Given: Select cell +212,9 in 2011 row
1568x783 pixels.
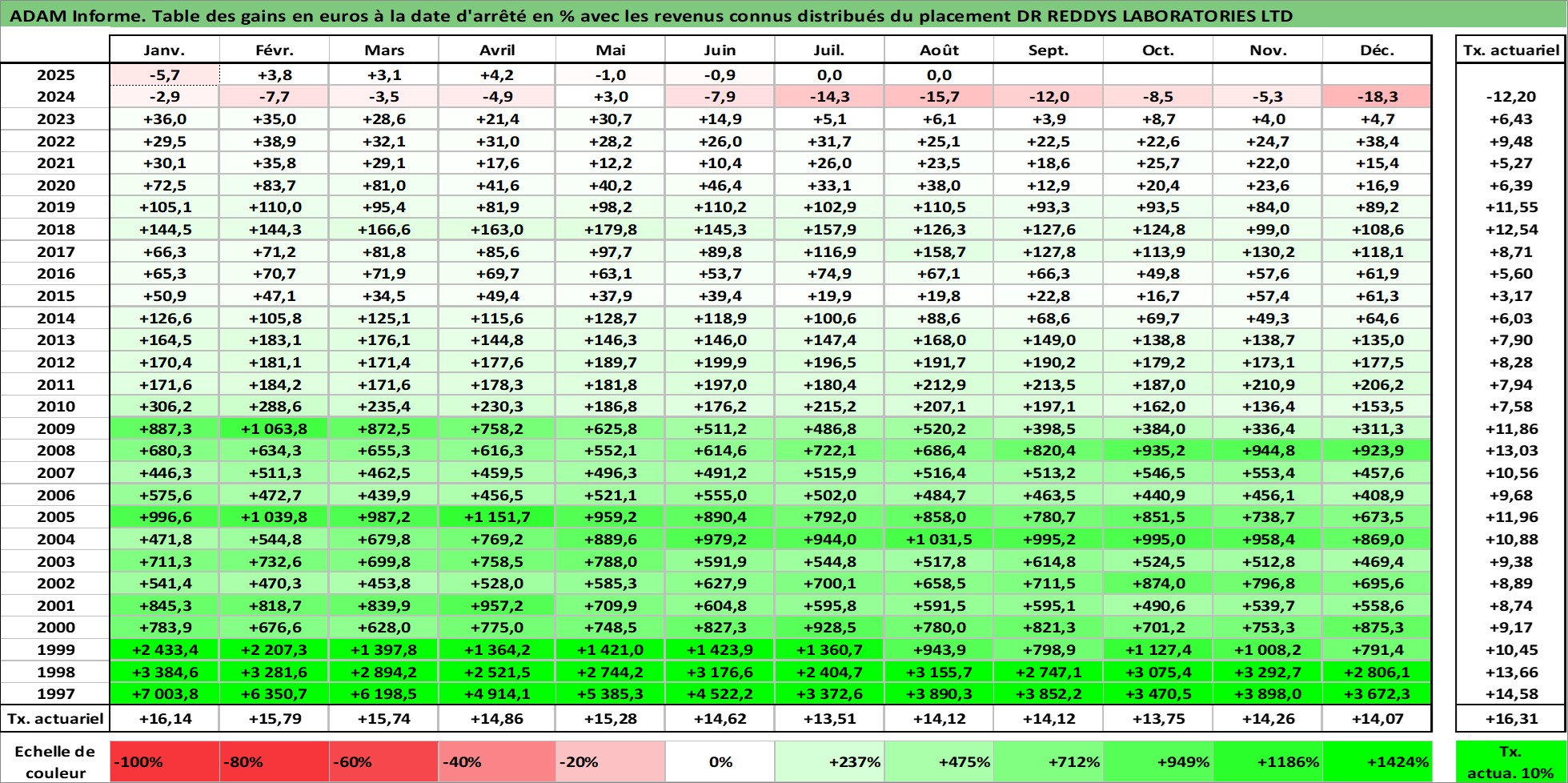Looking at the screenshot, I should tap(939, 384).
